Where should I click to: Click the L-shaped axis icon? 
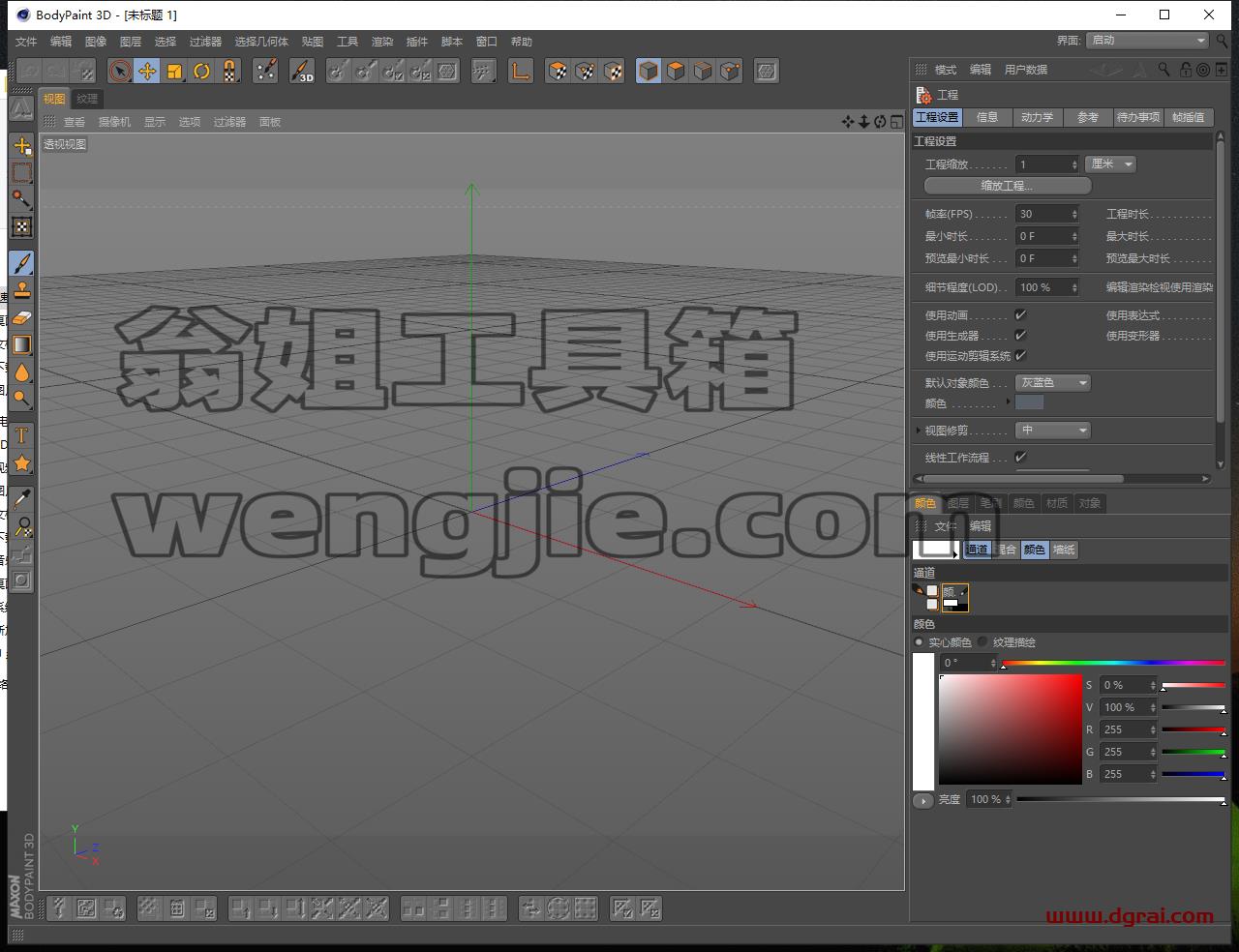pos(521,71)
